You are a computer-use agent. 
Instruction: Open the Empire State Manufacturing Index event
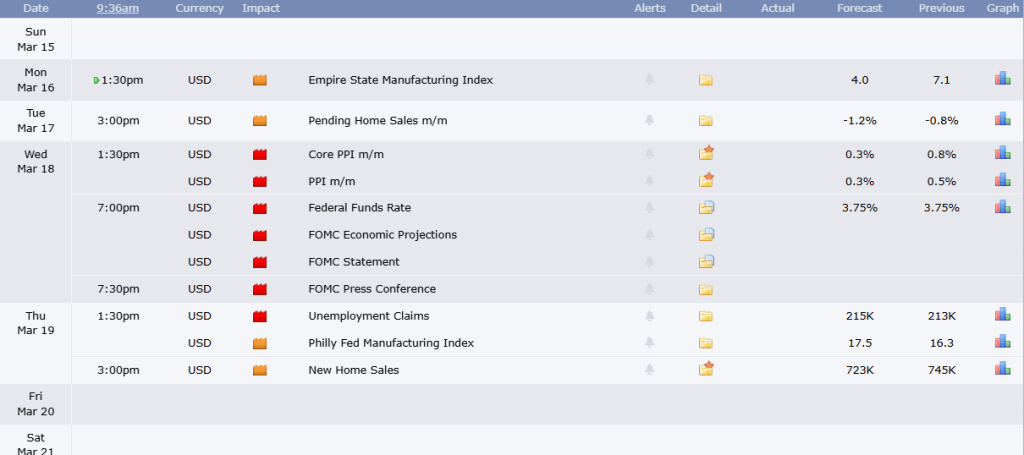point(400,80)
